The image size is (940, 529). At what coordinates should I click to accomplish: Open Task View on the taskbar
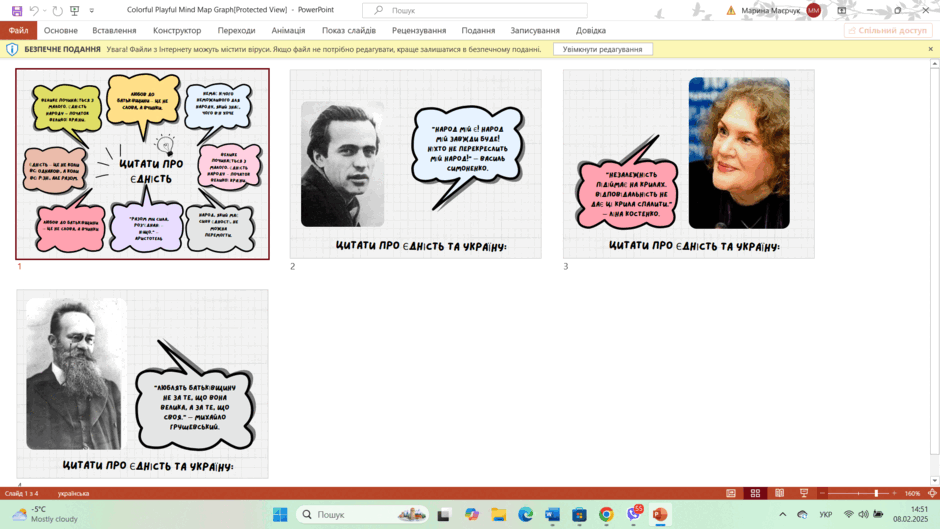[x=444, y=515]
